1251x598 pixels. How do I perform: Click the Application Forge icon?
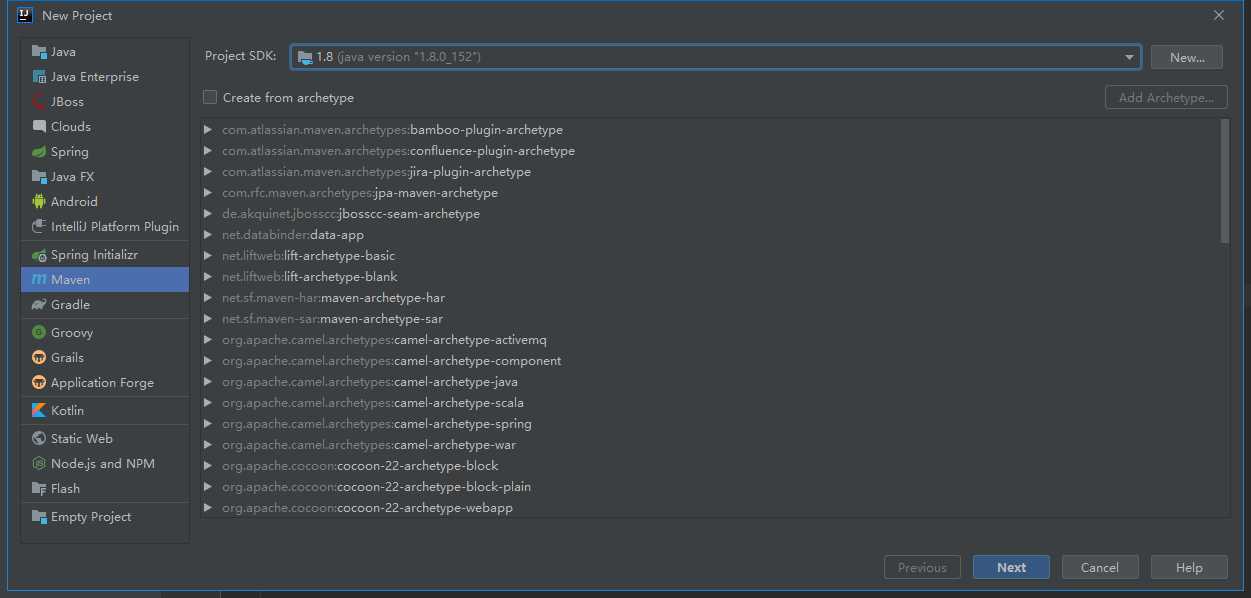pyautogui.click(x=39, y=383)
